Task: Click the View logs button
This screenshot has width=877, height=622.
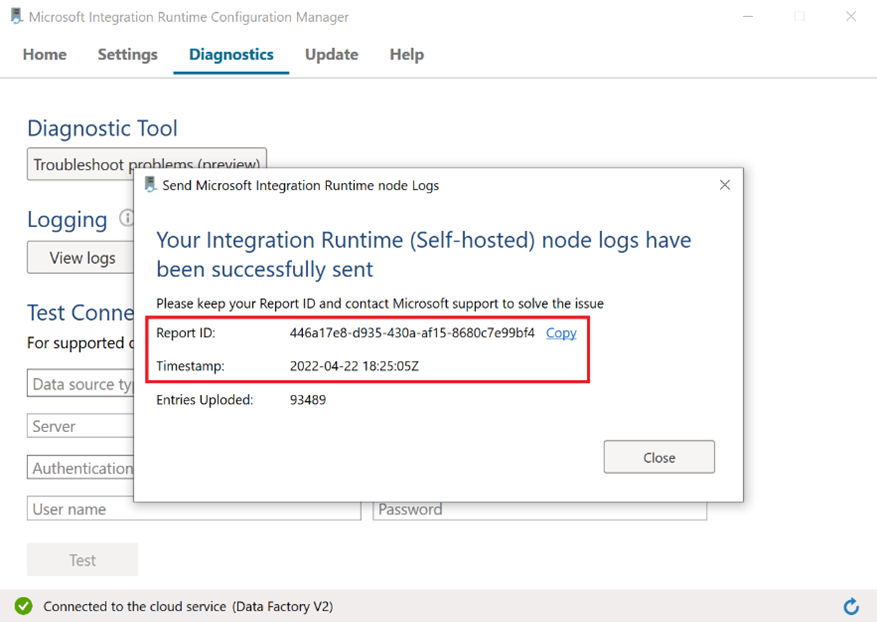Action: point(82,258)
